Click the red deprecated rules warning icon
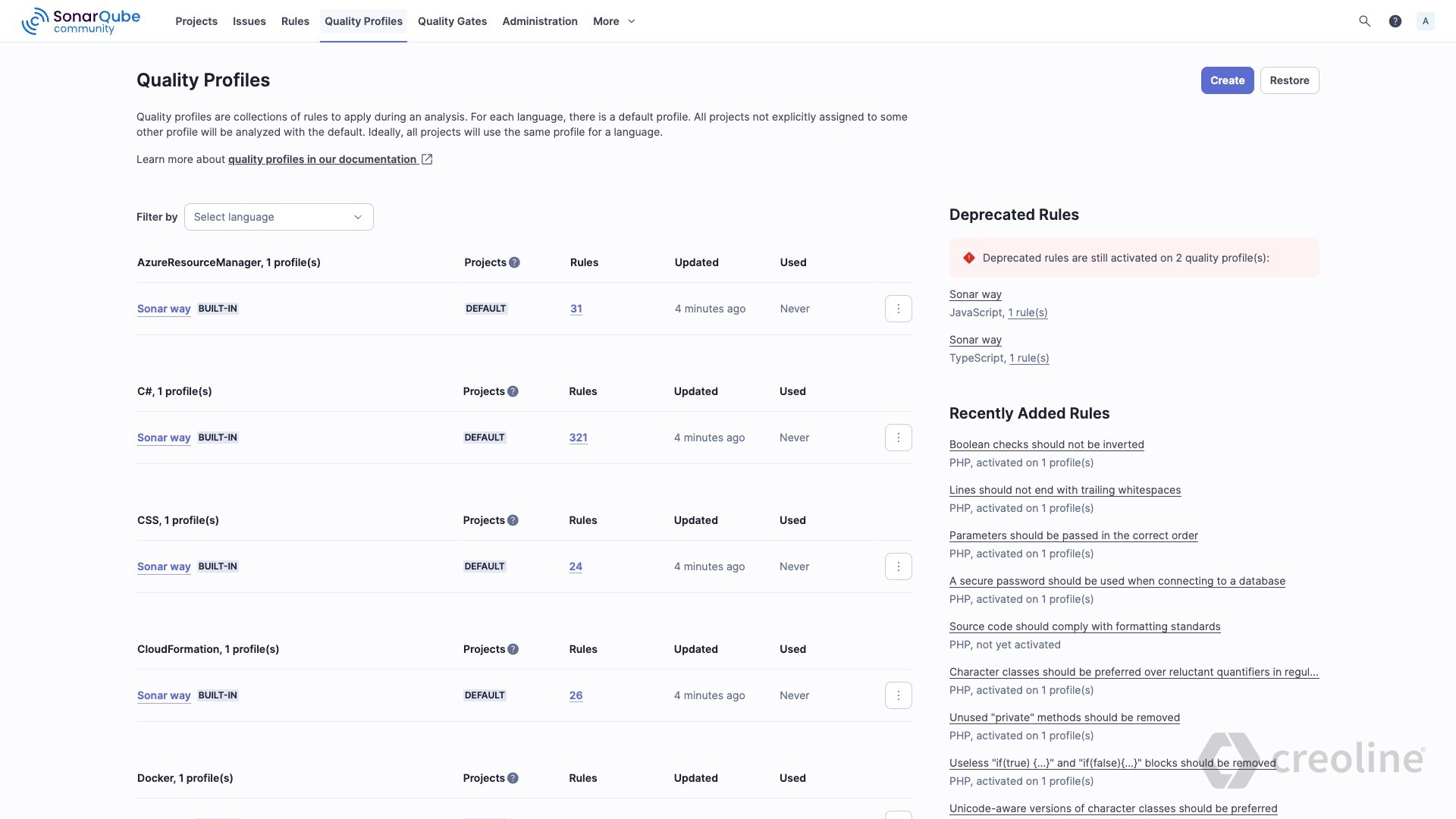This screenshot has width=1456, height=819. pyautogui.click(x=968, y=258)
